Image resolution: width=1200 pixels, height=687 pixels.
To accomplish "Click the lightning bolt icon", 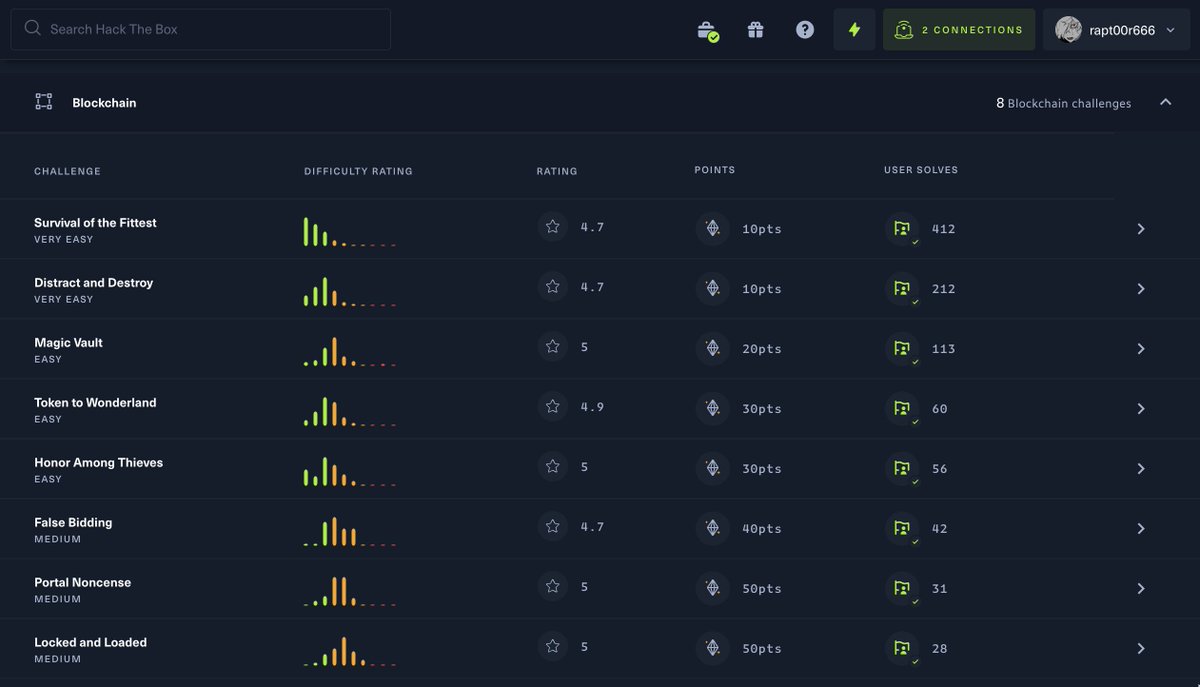I will click(x=854, y=29).
